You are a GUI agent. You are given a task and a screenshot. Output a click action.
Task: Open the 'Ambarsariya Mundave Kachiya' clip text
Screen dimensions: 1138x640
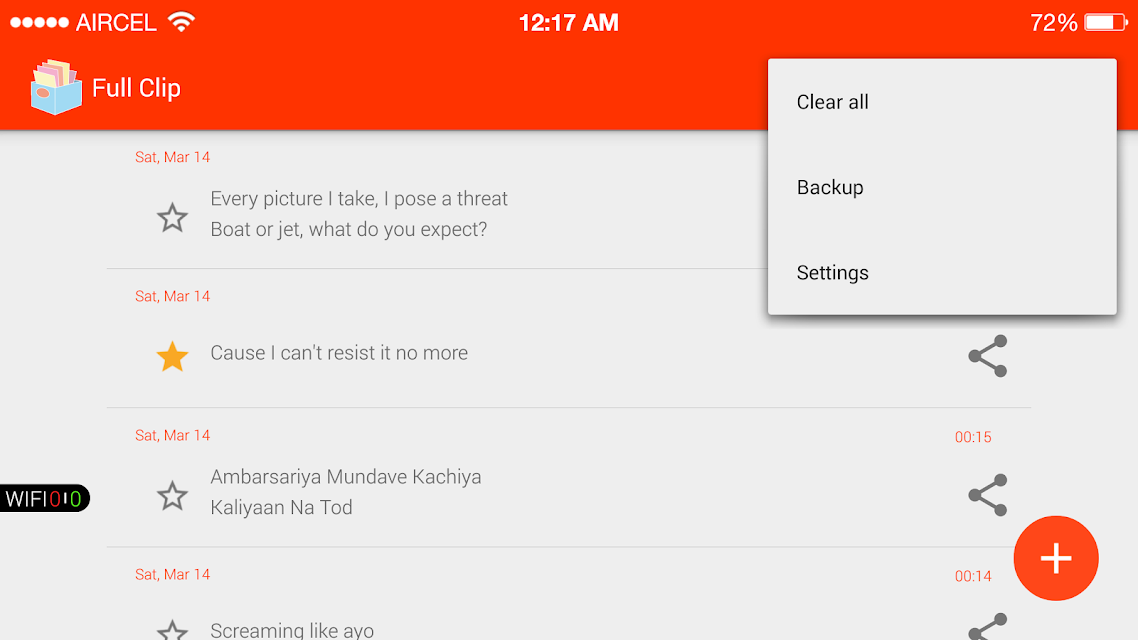[345, 492]
